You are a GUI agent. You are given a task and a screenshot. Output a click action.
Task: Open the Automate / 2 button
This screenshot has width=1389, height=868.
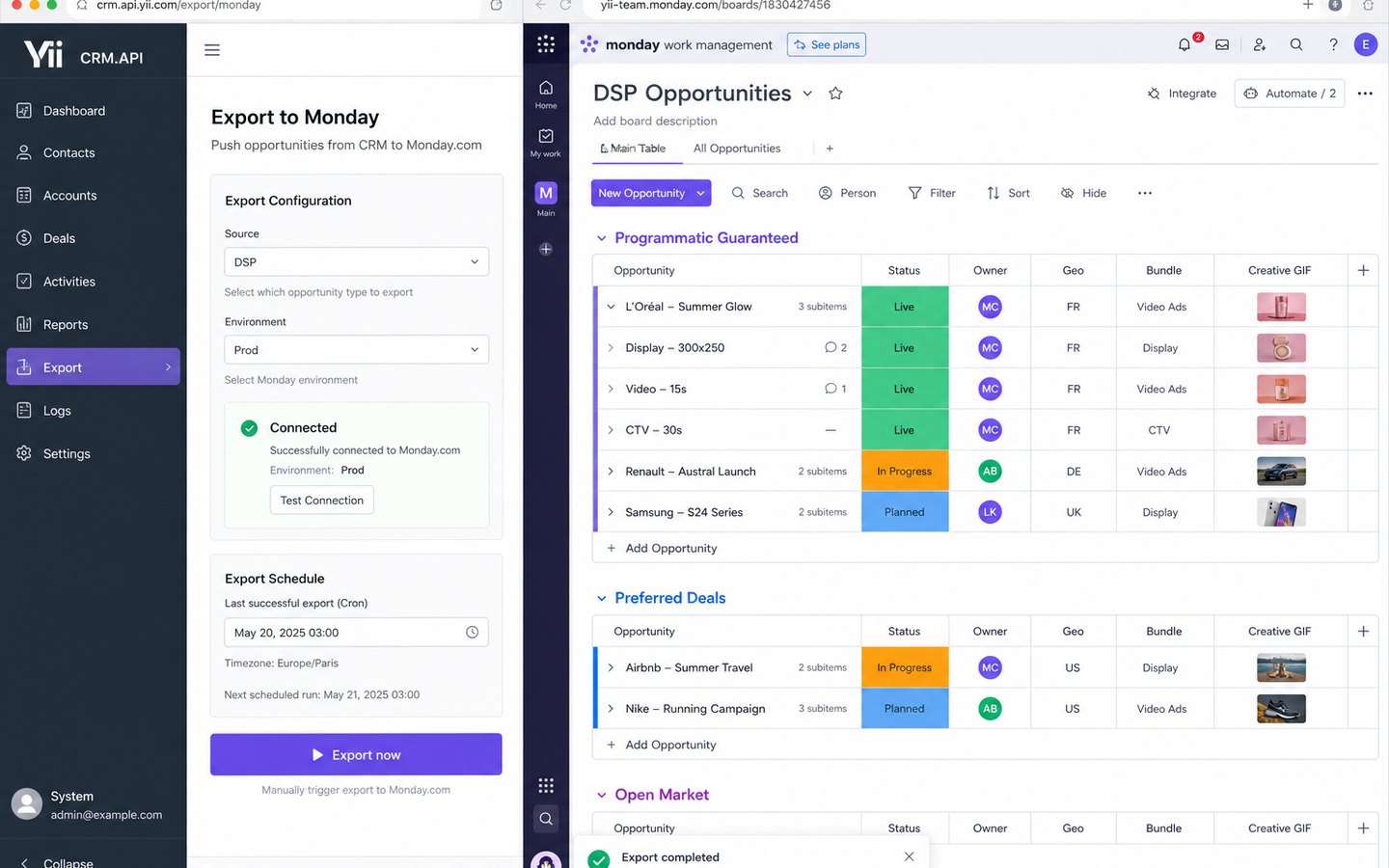click(x=1290, y=94)
